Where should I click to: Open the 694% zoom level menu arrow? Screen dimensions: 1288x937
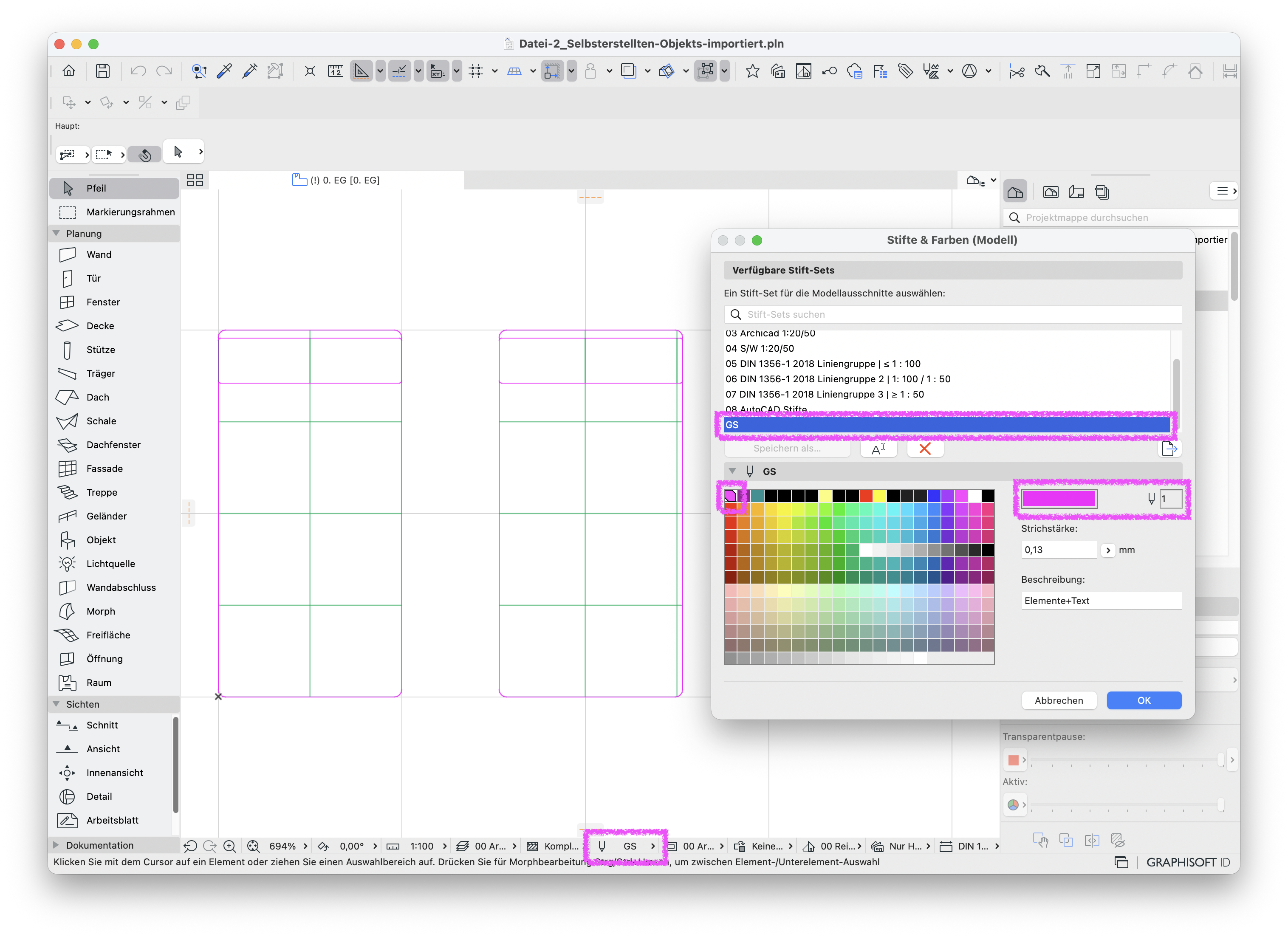point(305,846)
